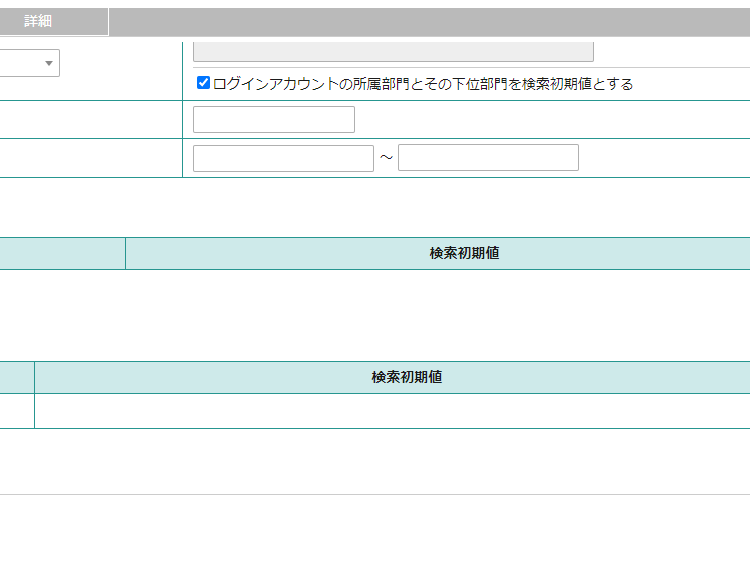This screenshot has height=578, width=750.
Task: Click the narrow header cell left of lower 検索初期値
Action: (16, 377)
